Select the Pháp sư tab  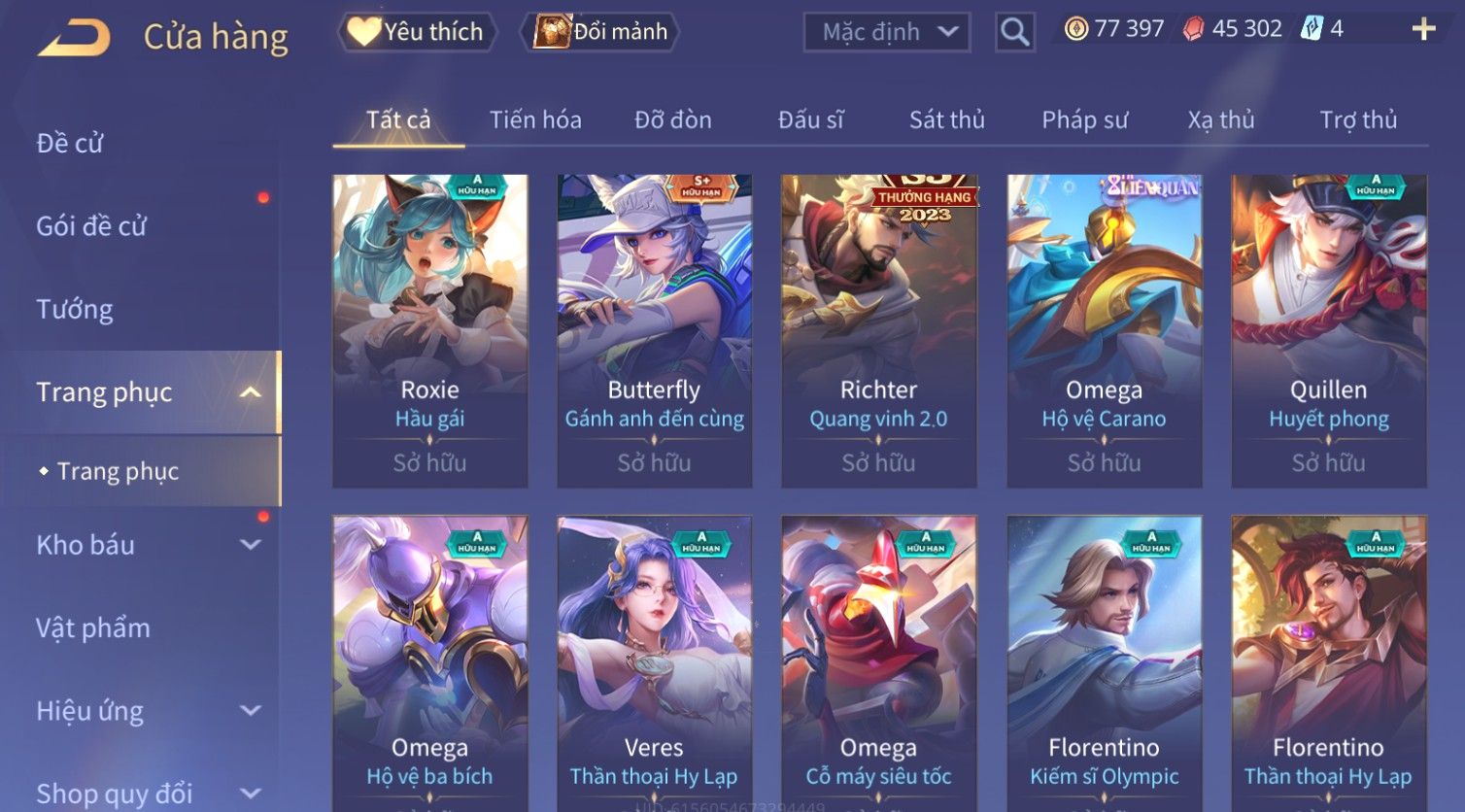point(1085,119)
